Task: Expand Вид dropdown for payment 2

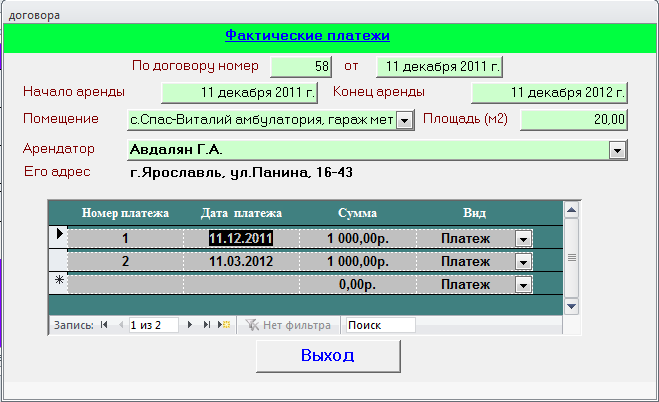Action: pos(523,262)
